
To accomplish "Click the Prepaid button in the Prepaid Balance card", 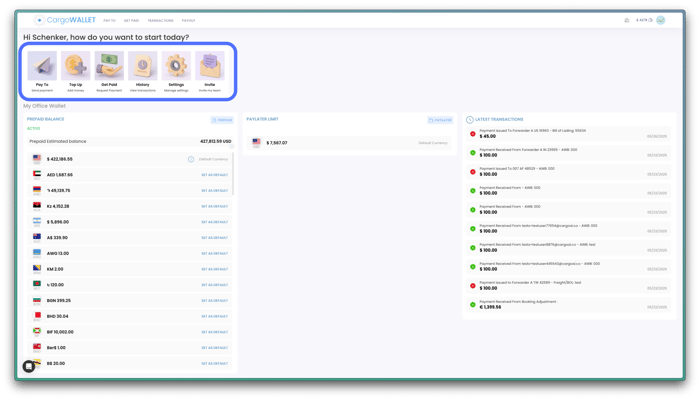I will [x=222, y=120].
